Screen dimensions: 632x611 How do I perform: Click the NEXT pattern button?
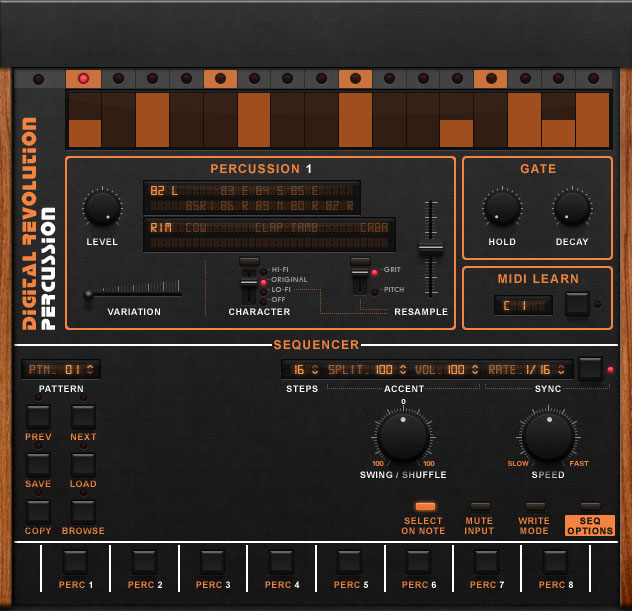tap(83, 417)
